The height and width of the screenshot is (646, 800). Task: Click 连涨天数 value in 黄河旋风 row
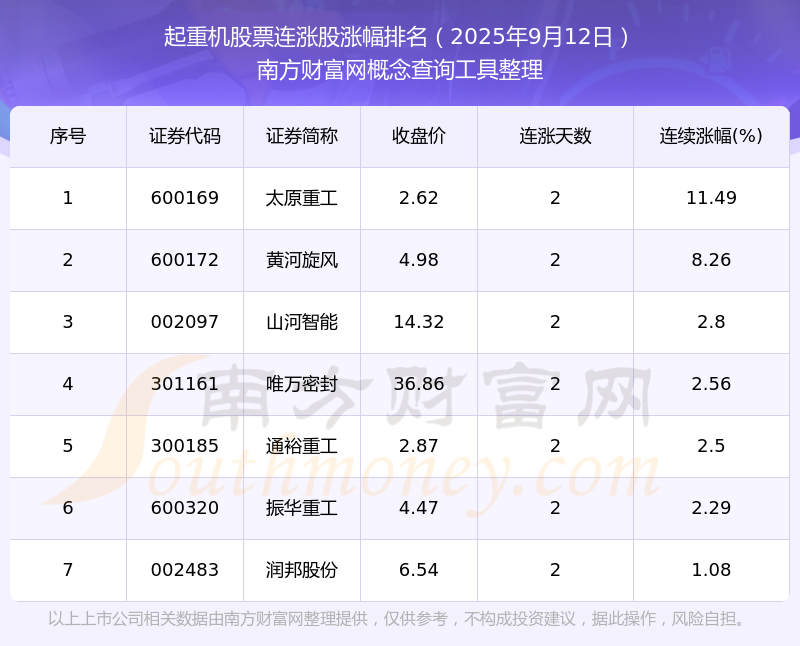[556, 260]
